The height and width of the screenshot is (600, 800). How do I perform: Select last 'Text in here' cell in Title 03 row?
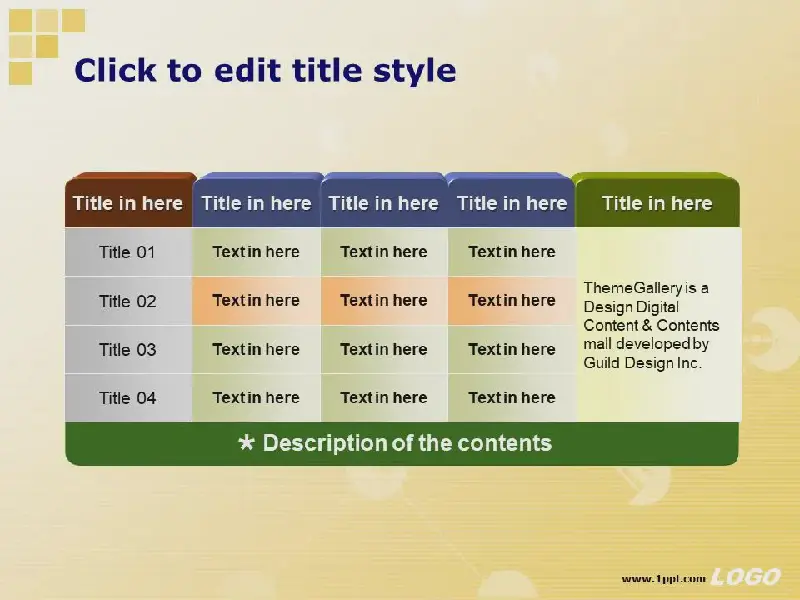[512, 349]
